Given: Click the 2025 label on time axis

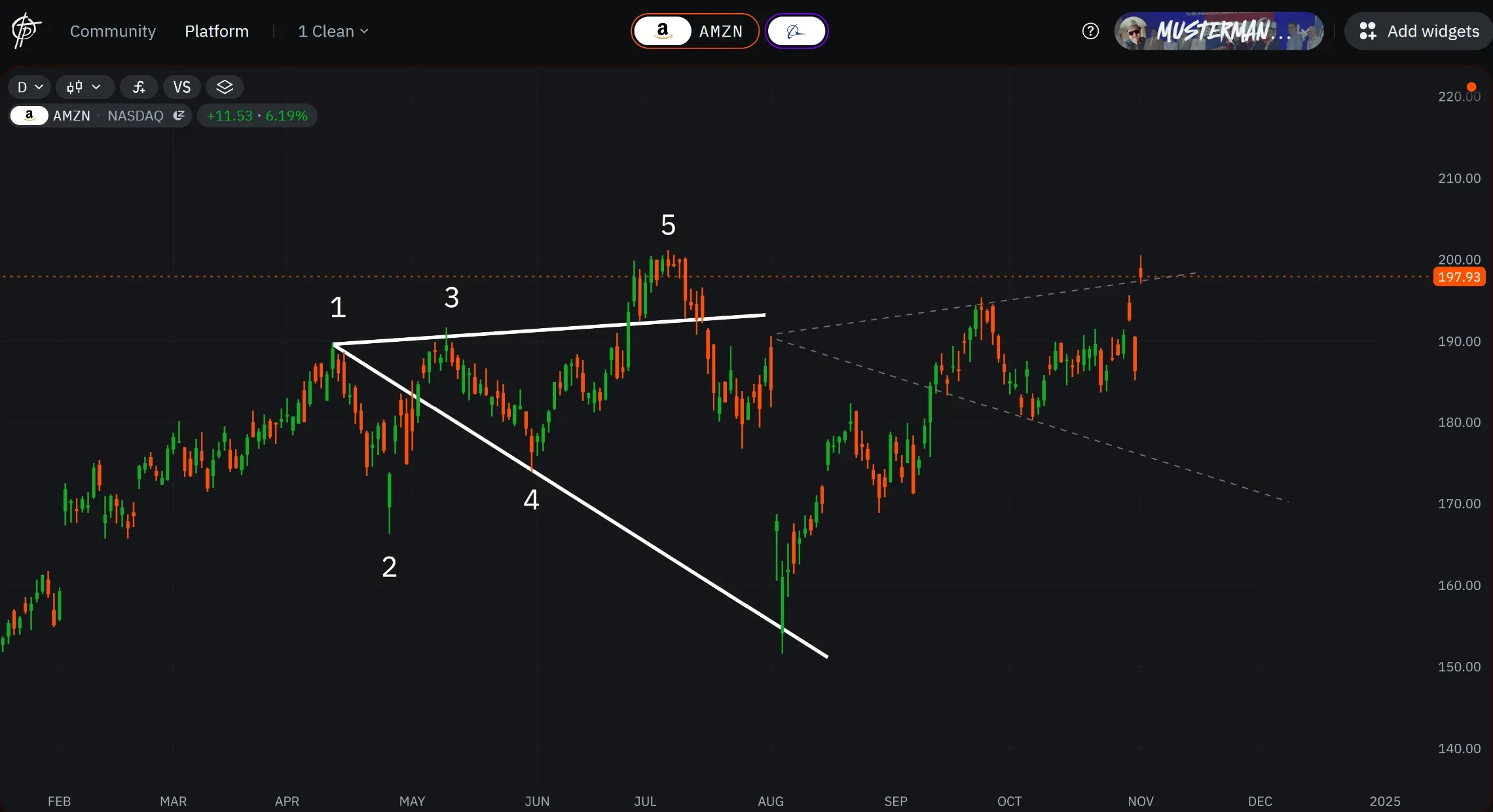Looking at the screenshot, I should click(x=1385, y=801).
